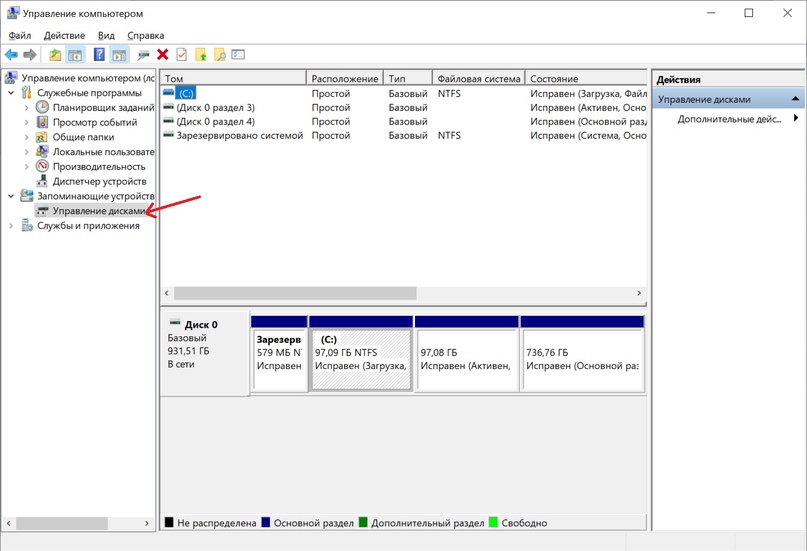Select Управление дисками tree item
Viewport: 807px width, 551px height.
(98, 211)
